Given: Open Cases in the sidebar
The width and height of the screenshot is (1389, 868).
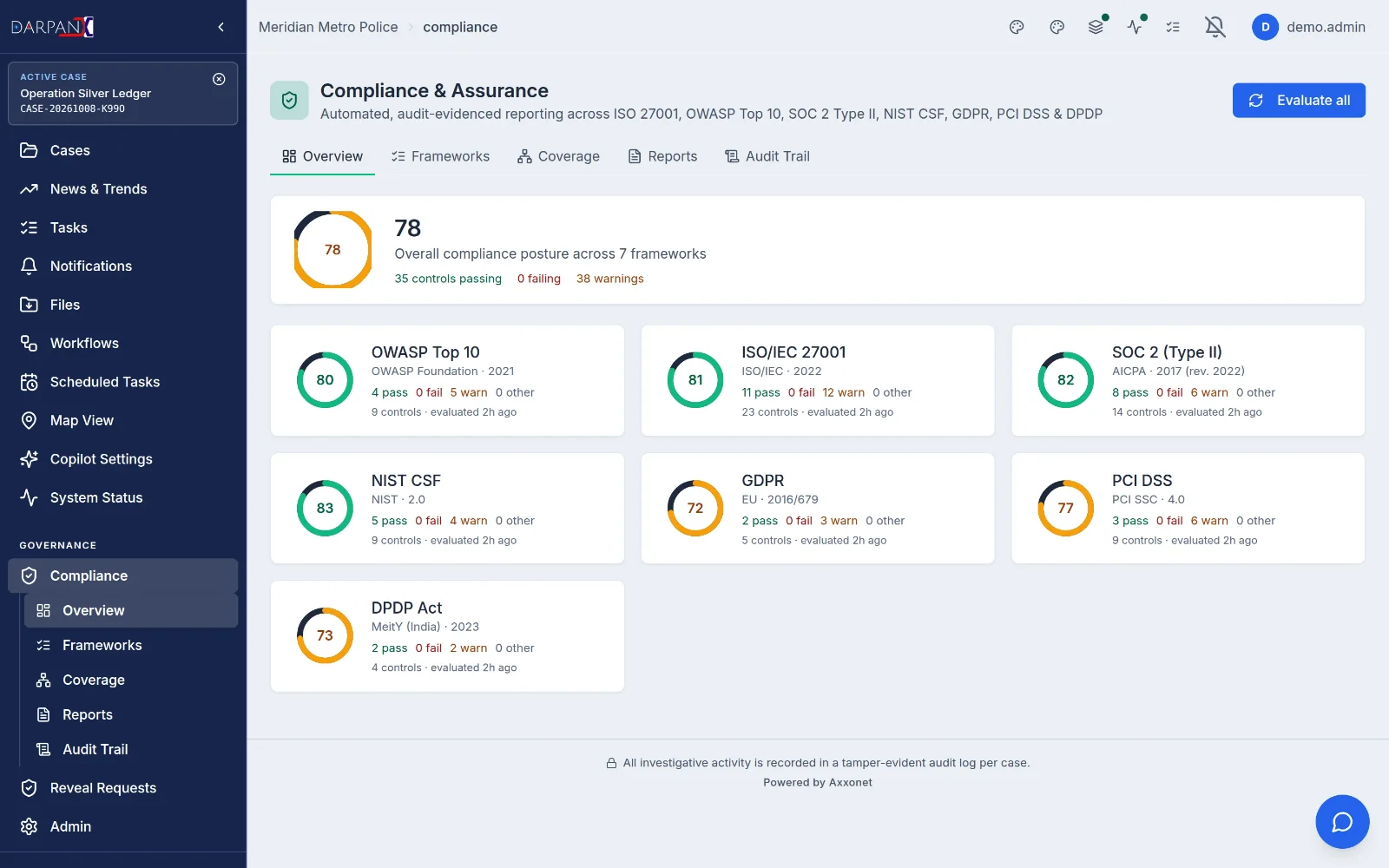Looking at the screenshot, I should (x=123, y=150).
